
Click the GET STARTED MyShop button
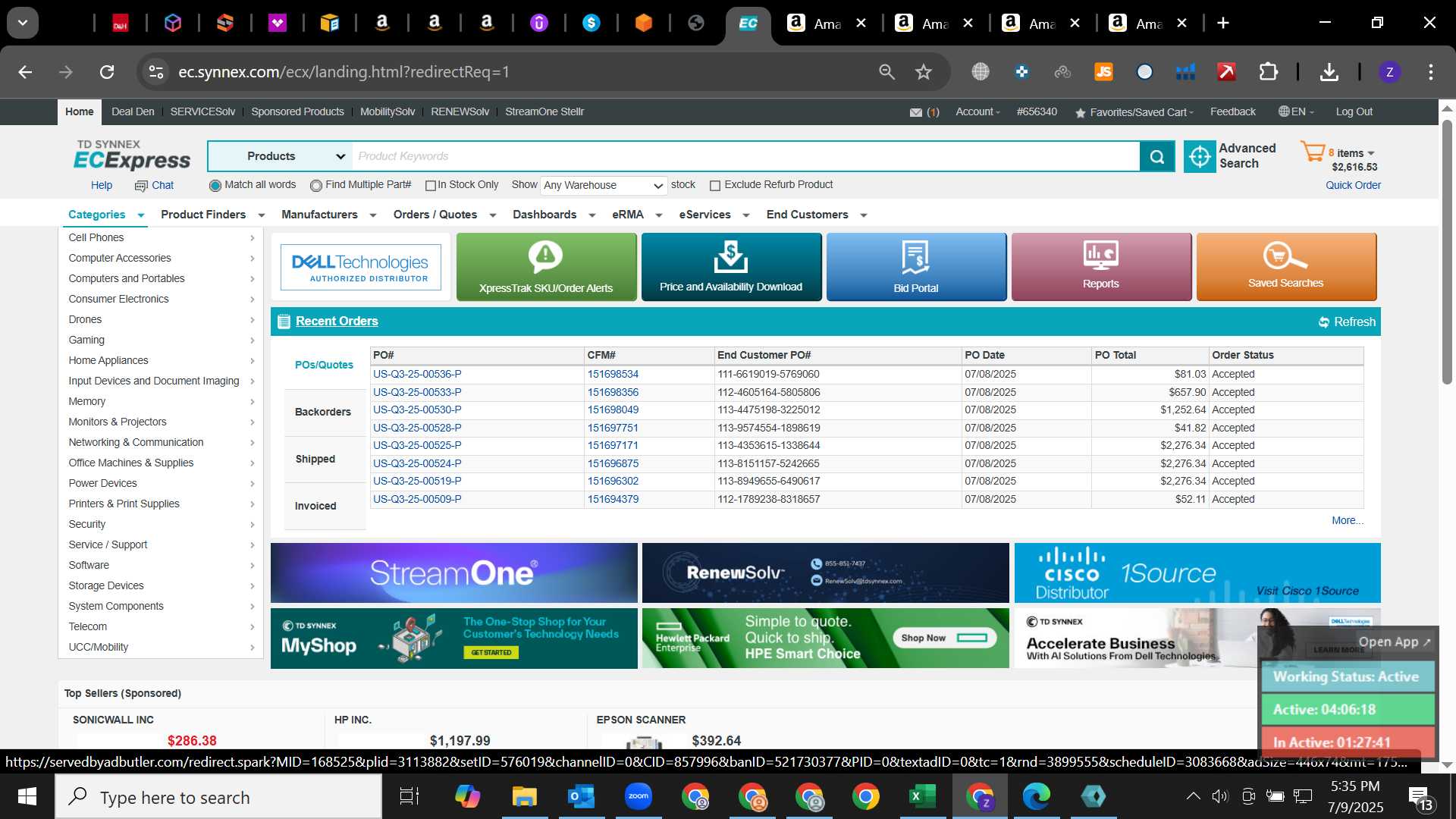click(491, 652)
